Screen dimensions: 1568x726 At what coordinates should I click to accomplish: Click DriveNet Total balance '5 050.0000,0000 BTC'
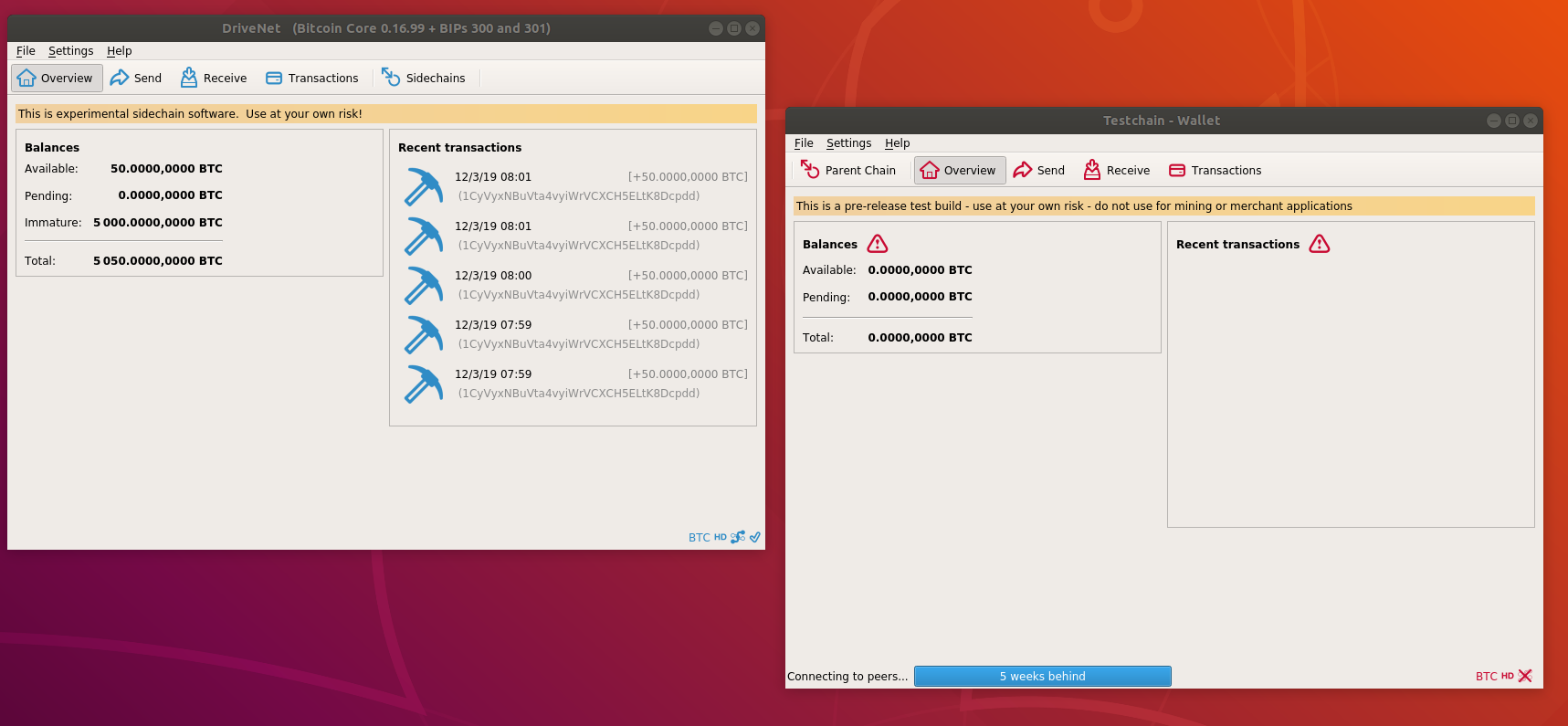[158, 260]
